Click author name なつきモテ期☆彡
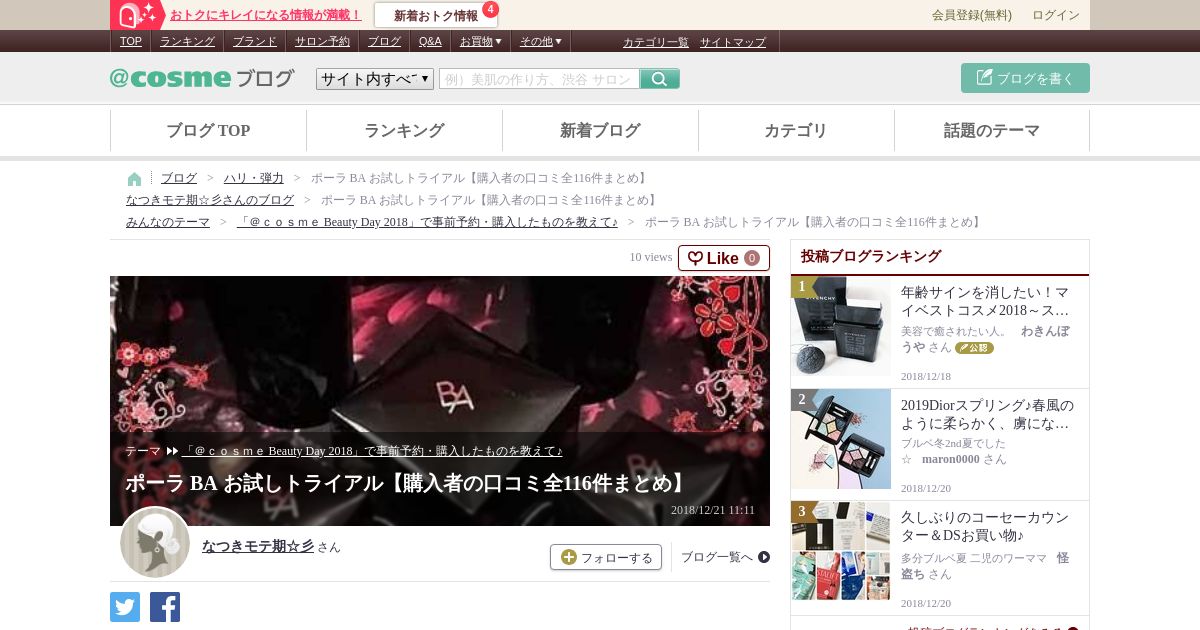Viewport: 1200px width, 630px height. point(258,546)
